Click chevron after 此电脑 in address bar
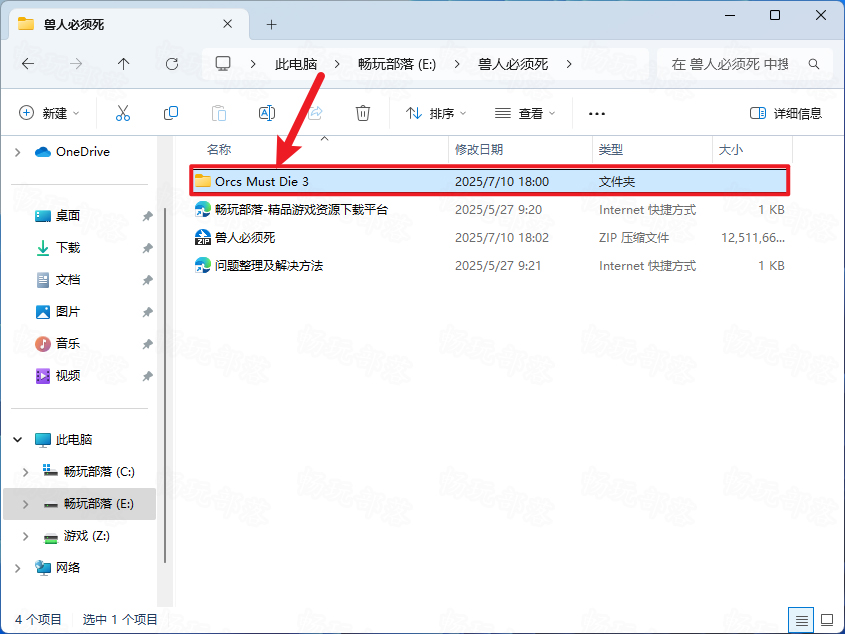This screenshot has height=634, width=845. click(x=337, y=64)
